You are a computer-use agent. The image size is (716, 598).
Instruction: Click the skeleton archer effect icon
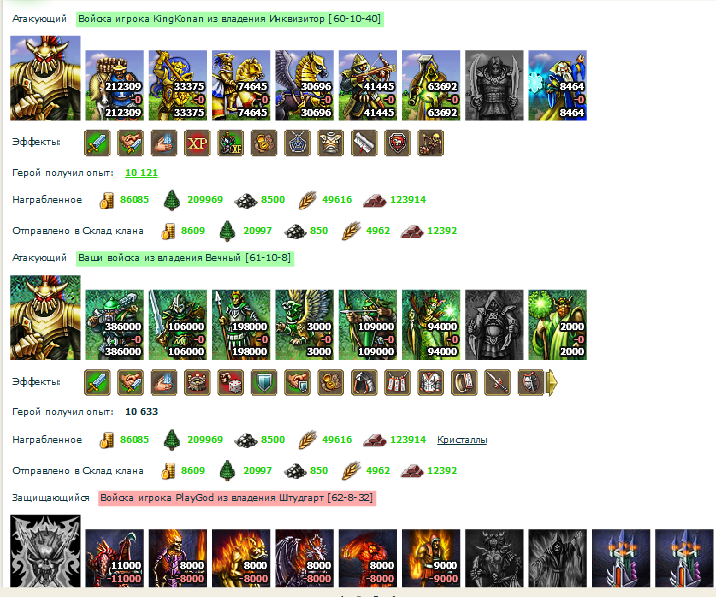coord(431,143)
